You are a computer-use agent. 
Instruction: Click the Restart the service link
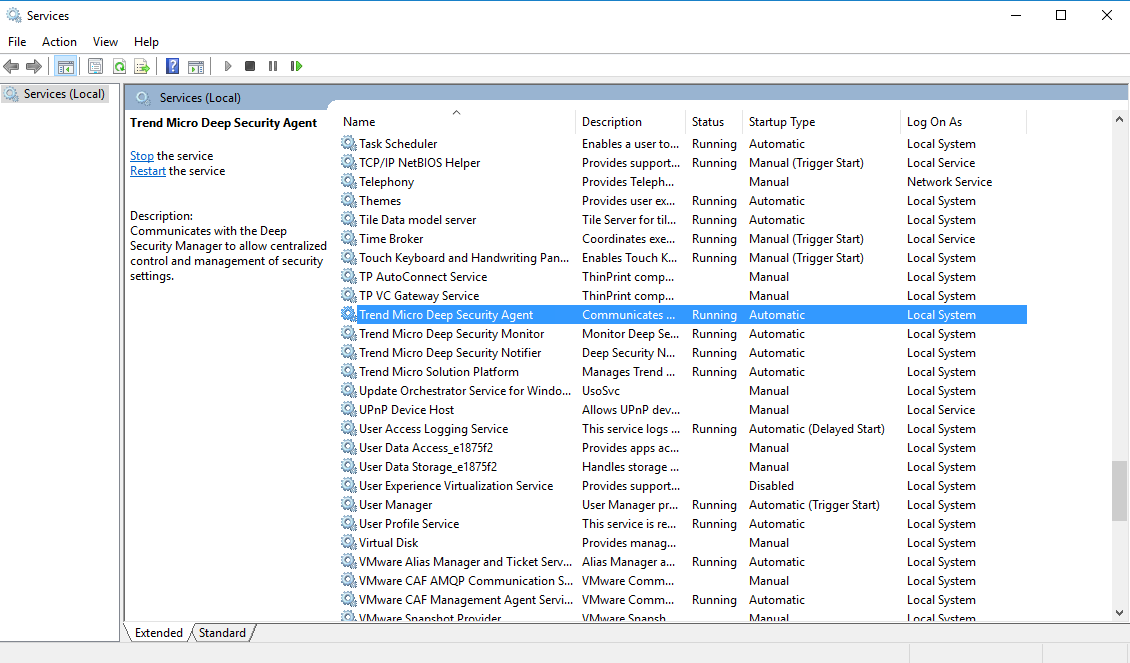pyautogui.click(x=148, y=171)
